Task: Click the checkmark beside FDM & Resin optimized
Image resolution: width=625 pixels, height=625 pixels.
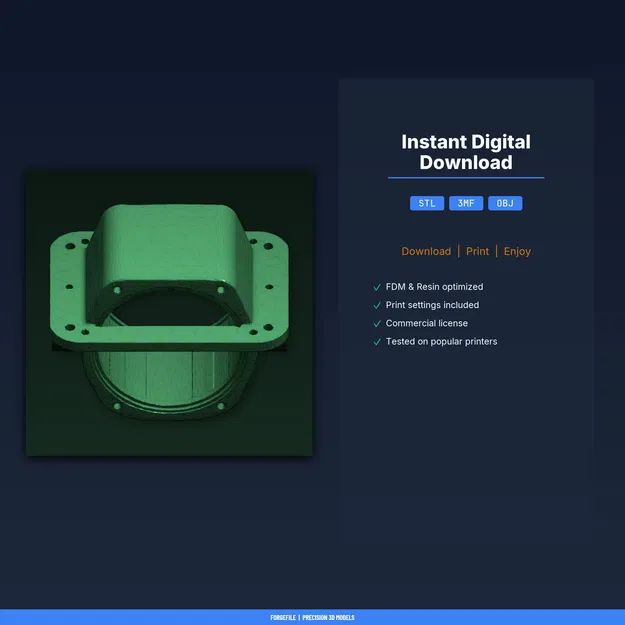Action: 377,287
